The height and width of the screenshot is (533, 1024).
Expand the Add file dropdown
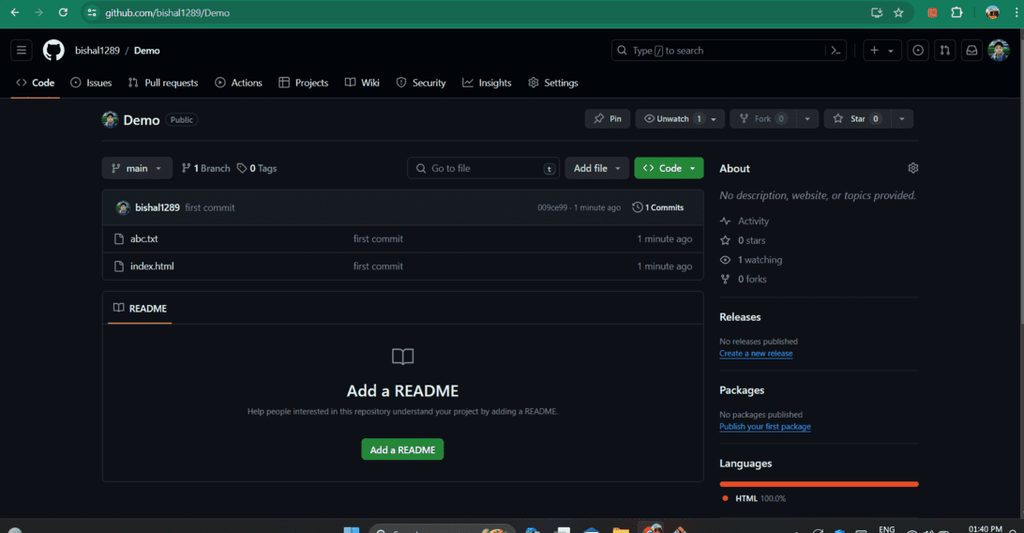[x=597, y=168]
